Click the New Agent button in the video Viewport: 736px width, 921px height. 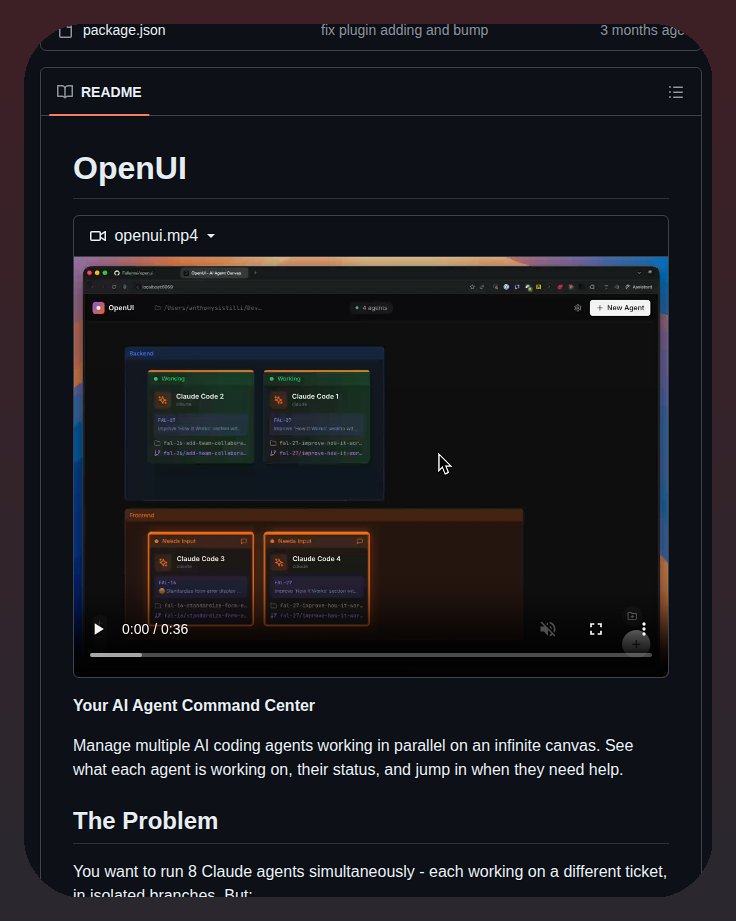coord(620,308)
